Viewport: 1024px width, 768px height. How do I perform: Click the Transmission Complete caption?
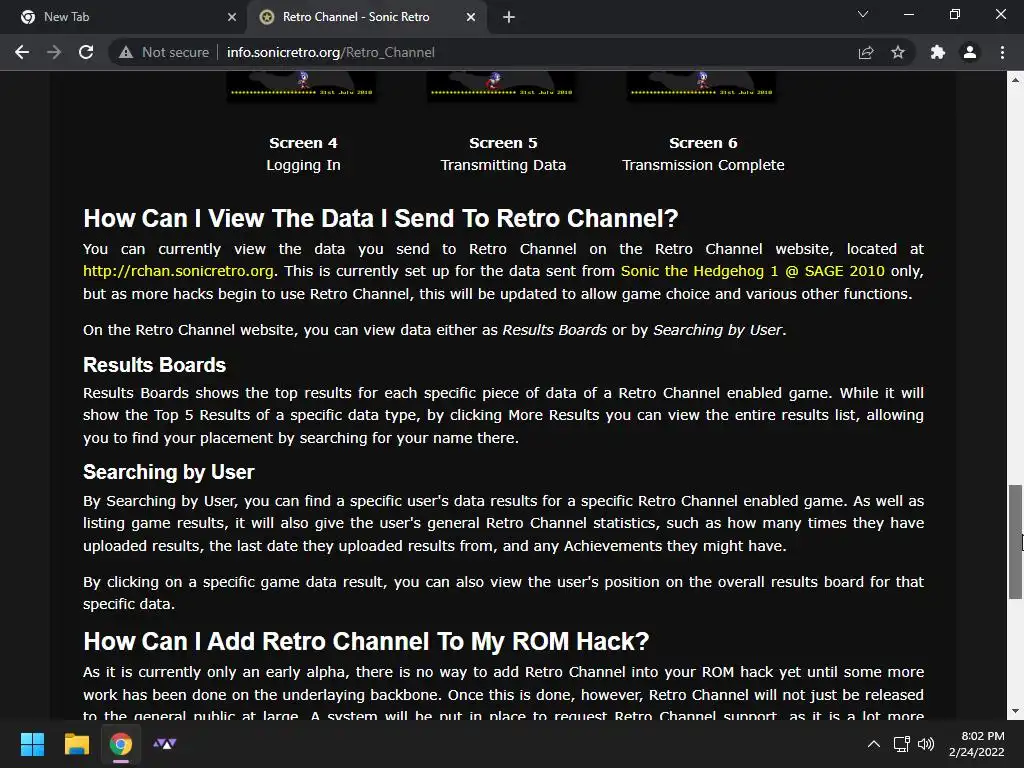click(x=703, y=165)
